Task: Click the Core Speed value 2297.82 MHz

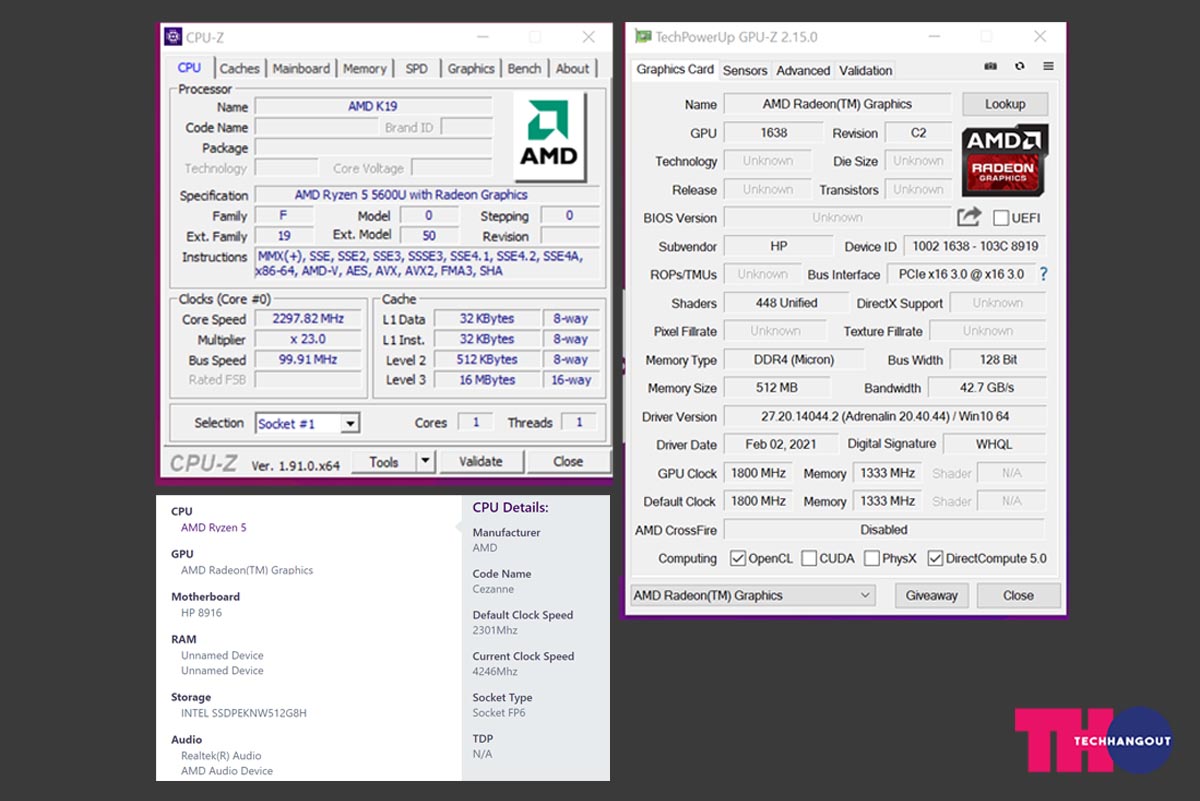Action: pos(307,318)
